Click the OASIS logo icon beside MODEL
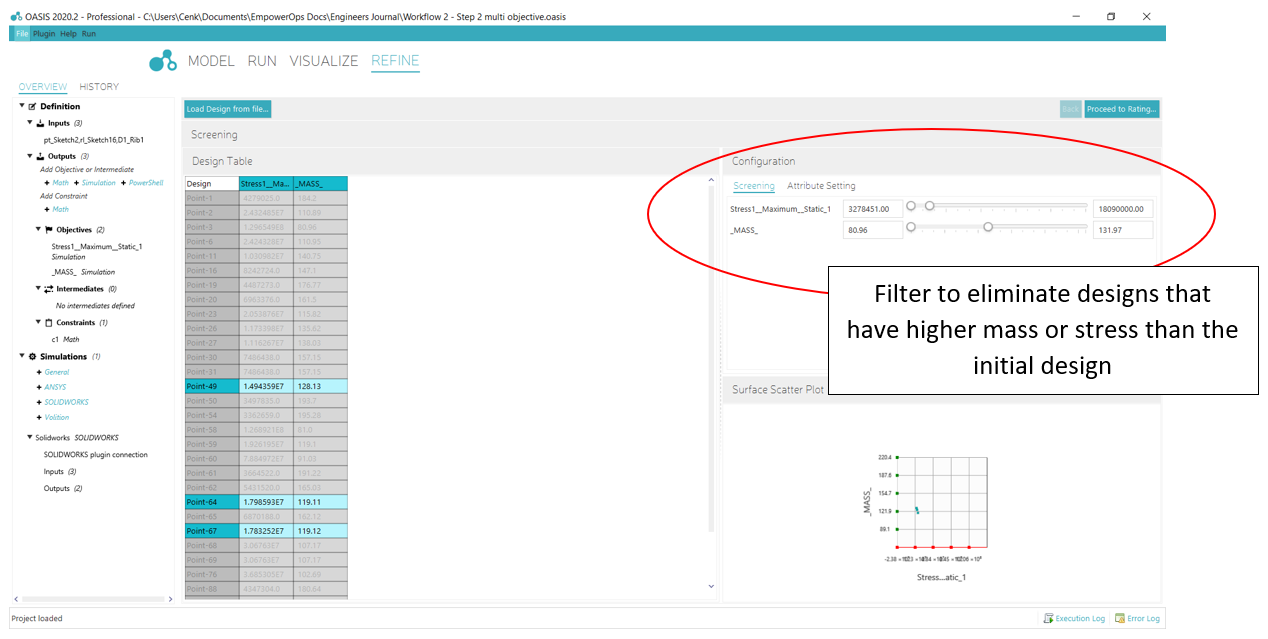The image size is (1268, 639). [x=163, y=62]
